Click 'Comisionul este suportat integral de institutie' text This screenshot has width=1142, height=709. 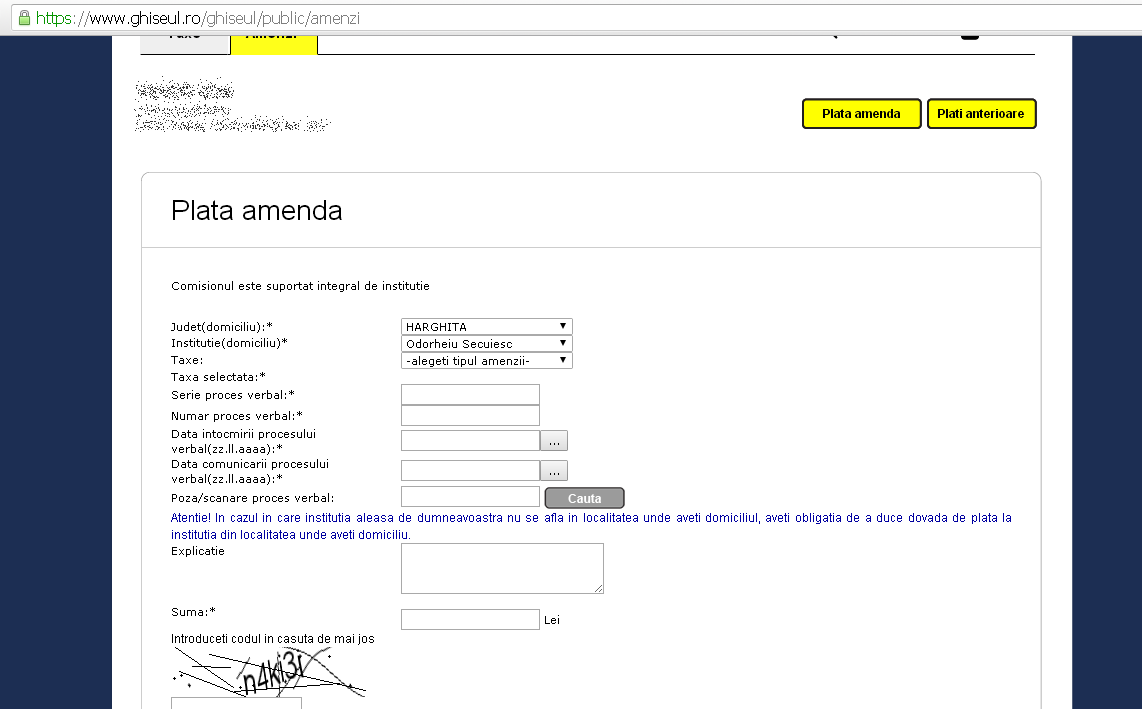coord(300,286)
